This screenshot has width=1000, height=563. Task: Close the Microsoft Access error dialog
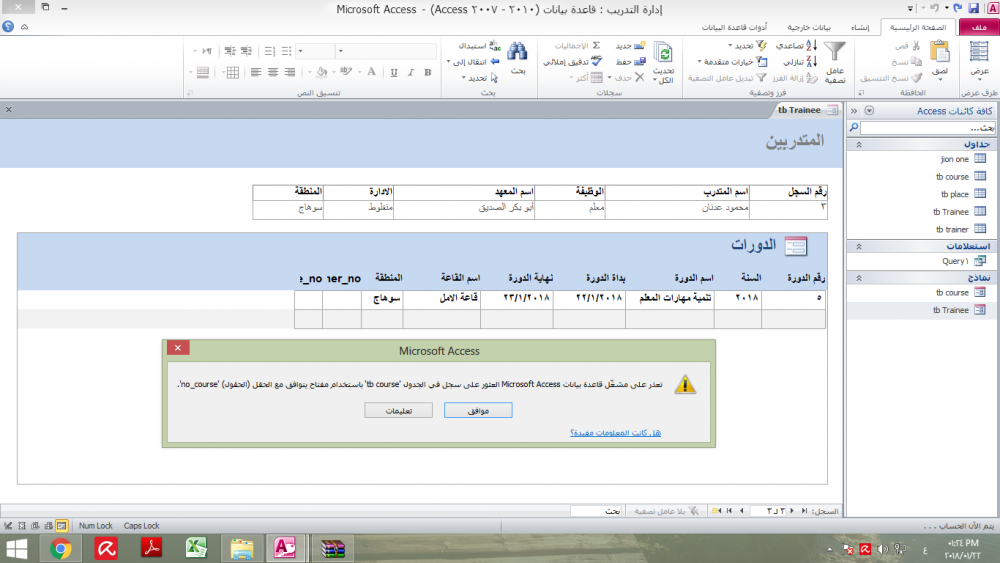click(178, 347)
